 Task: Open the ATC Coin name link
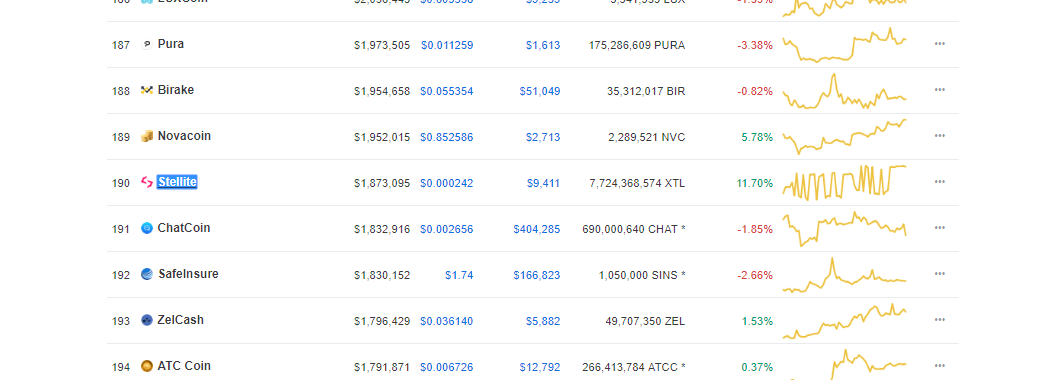pyautogui.click(x=184, y=366)
